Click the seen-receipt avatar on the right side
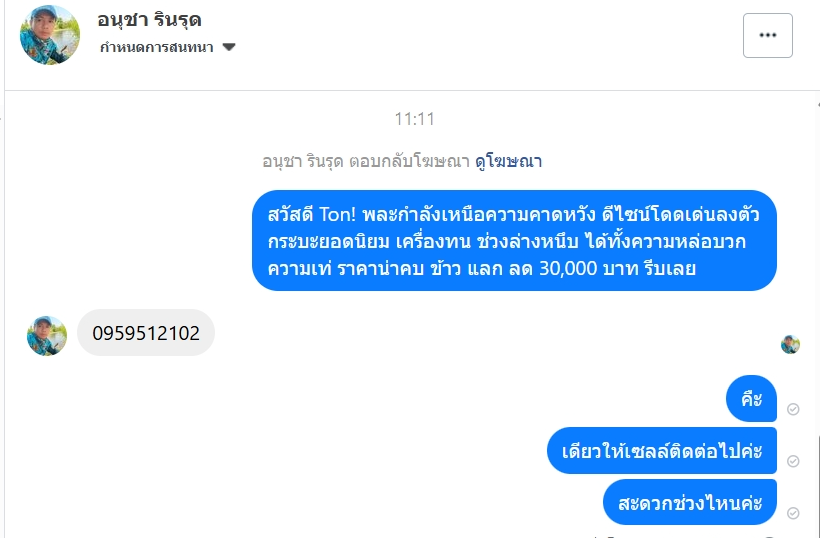 click(790, 345)
